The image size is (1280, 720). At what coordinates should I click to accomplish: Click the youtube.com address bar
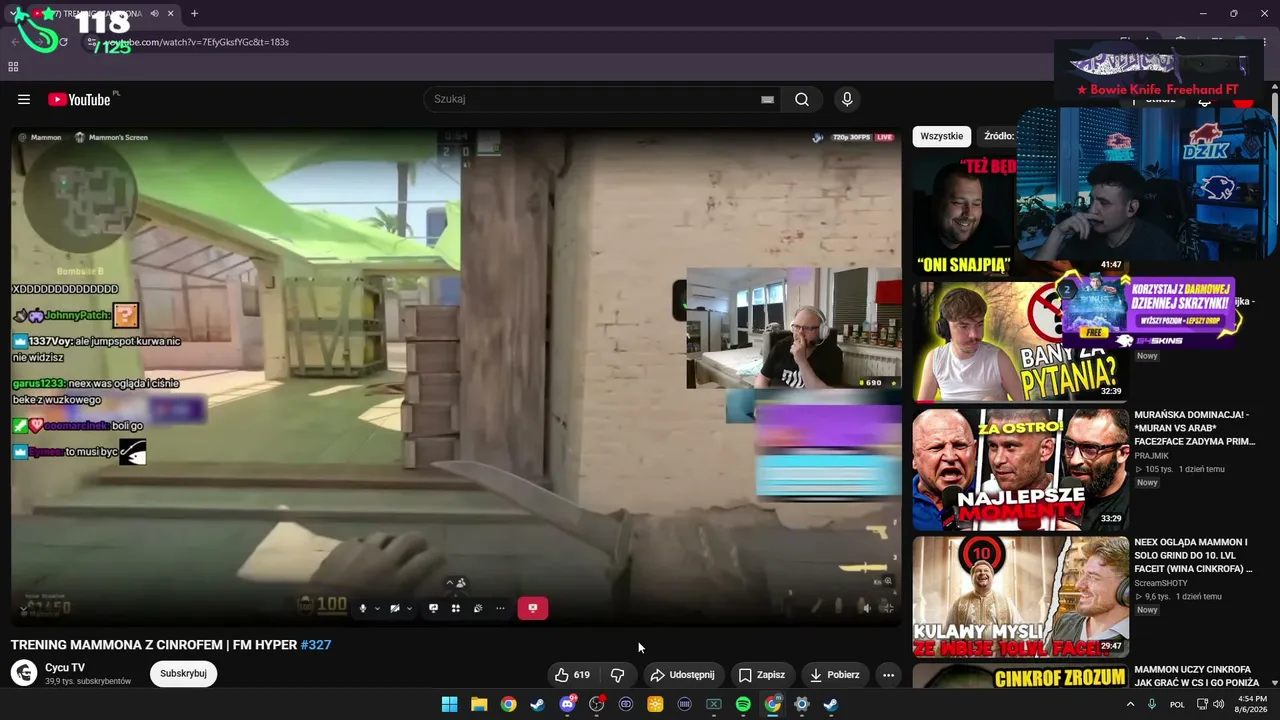[x=600, y=42]
